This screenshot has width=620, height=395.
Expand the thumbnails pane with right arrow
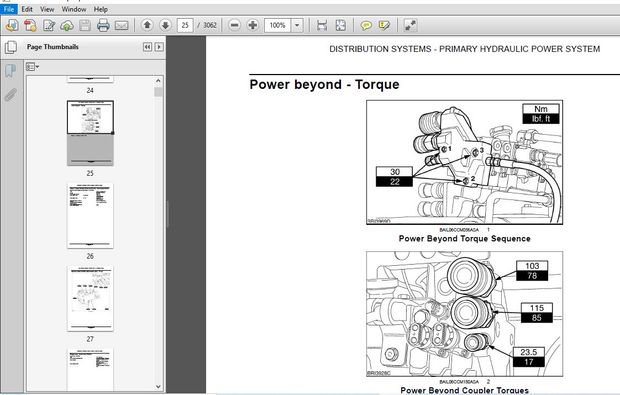pos(159,47)
